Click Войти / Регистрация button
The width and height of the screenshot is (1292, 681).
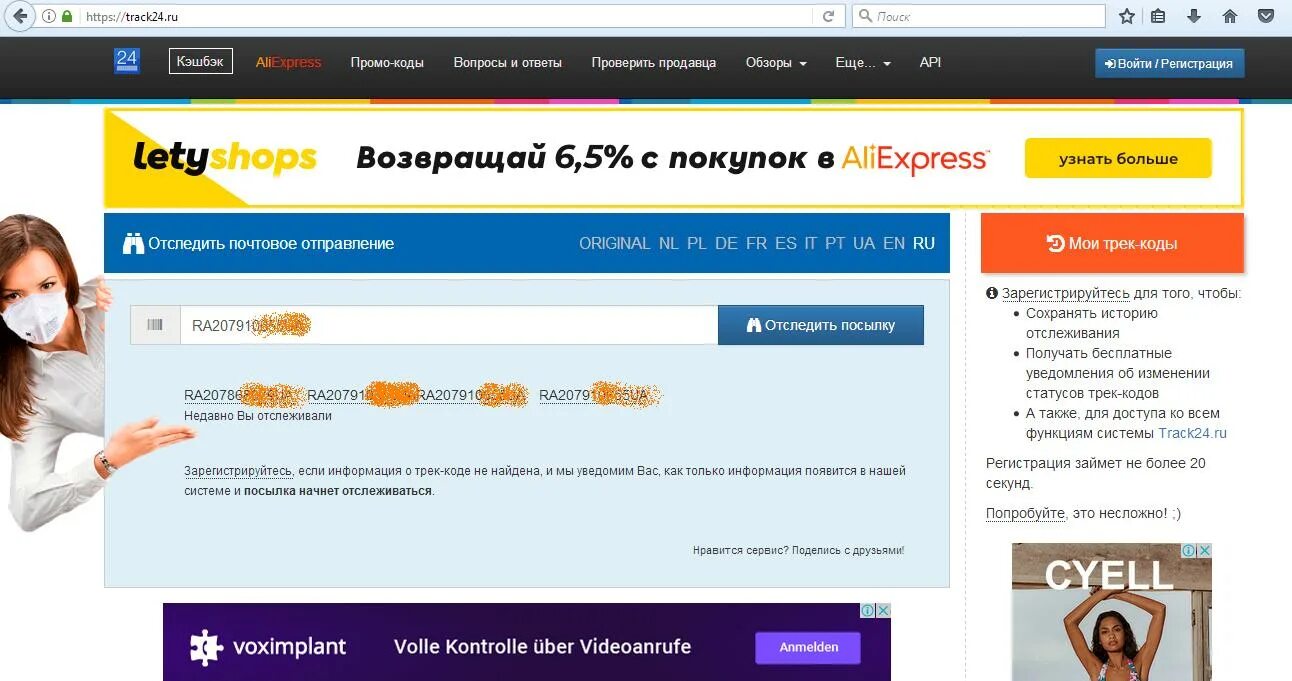[x=1170, y=63]
